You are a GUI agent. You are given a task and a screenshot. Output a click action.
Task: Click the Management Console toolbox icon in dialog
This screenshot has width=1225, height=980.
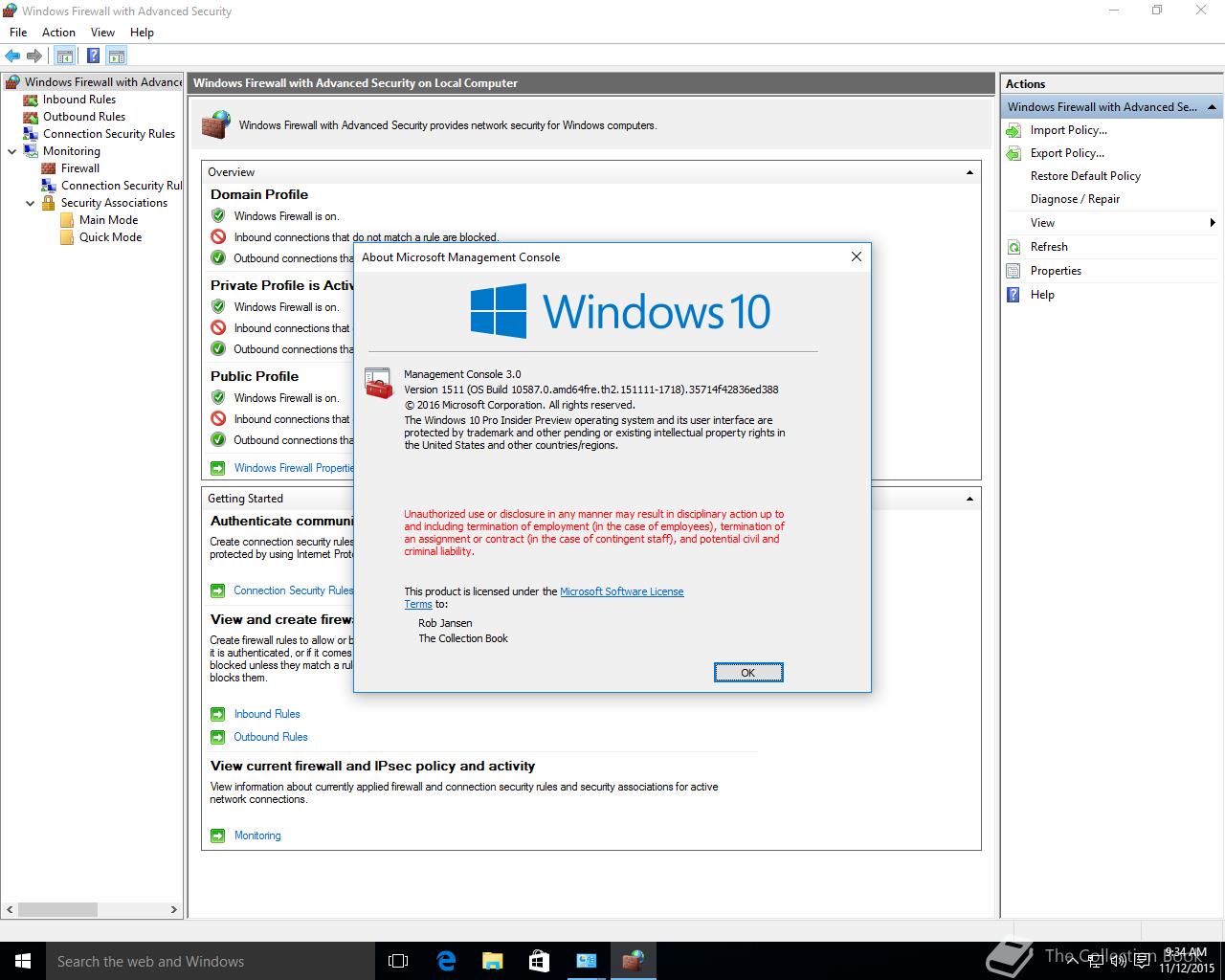pos(380,384)
